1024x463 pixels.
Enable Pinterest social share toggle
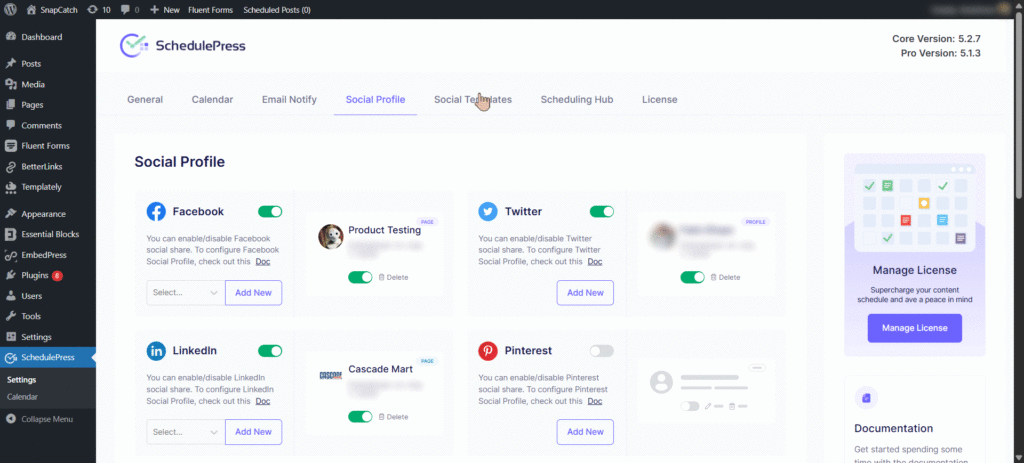601,351
